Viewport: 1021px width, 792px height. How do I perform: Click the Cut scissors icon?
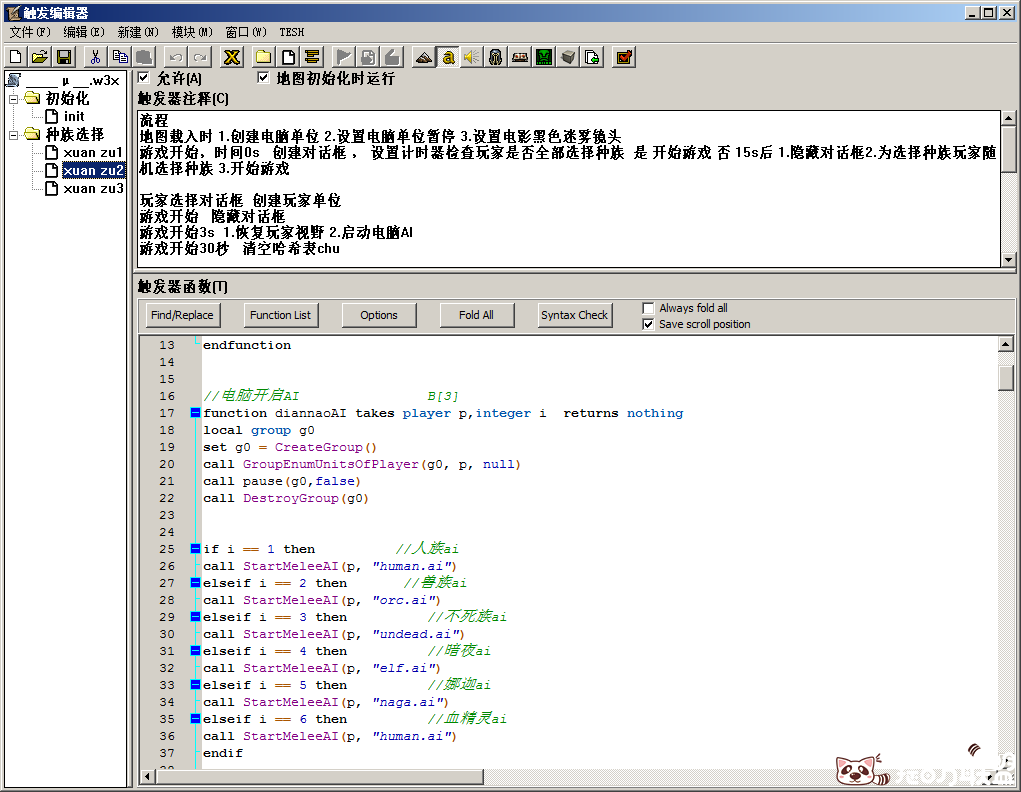tap(95, 57)
